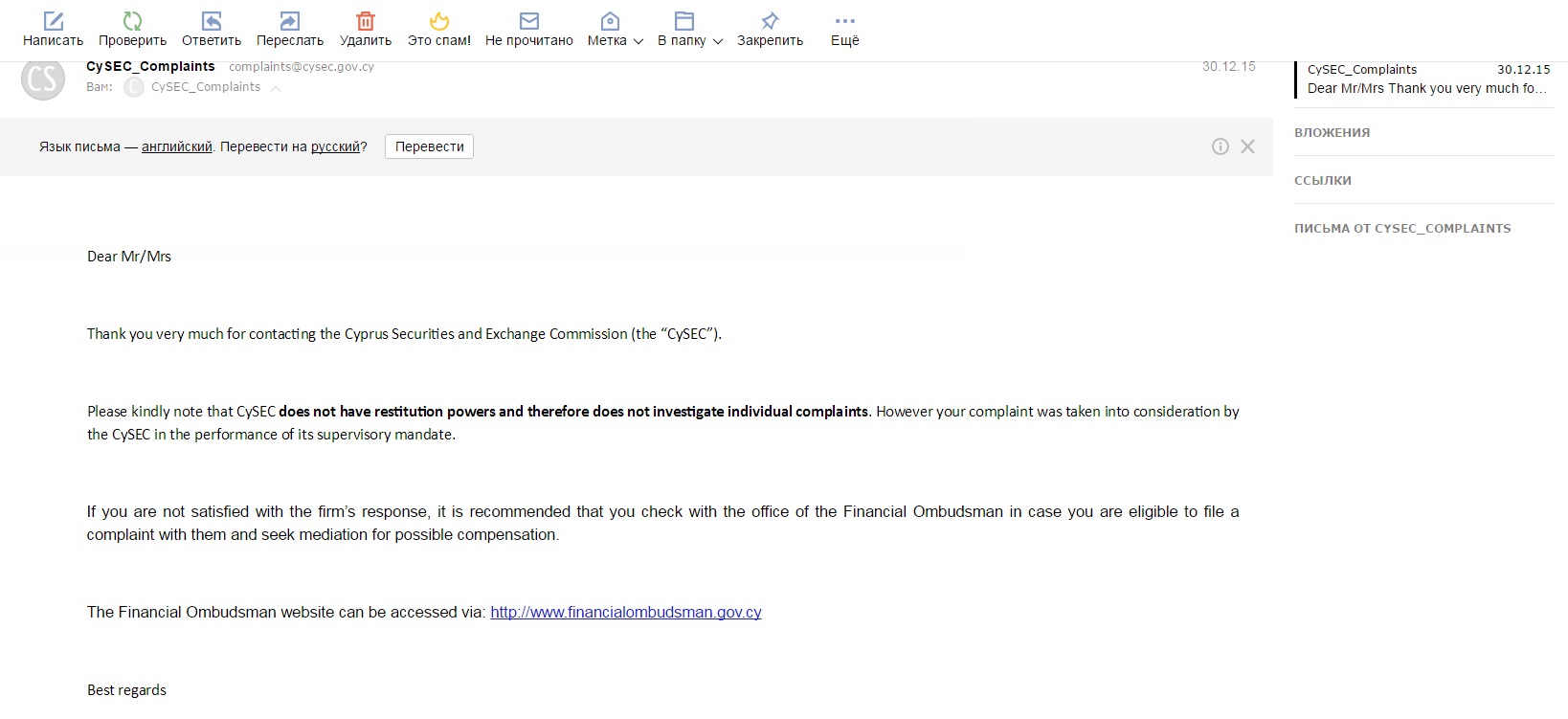Screen dimensions: 1568x719
Task: Click the 'Dear Mr/Mrs' greeting line
Action: [x=129, y=257]
